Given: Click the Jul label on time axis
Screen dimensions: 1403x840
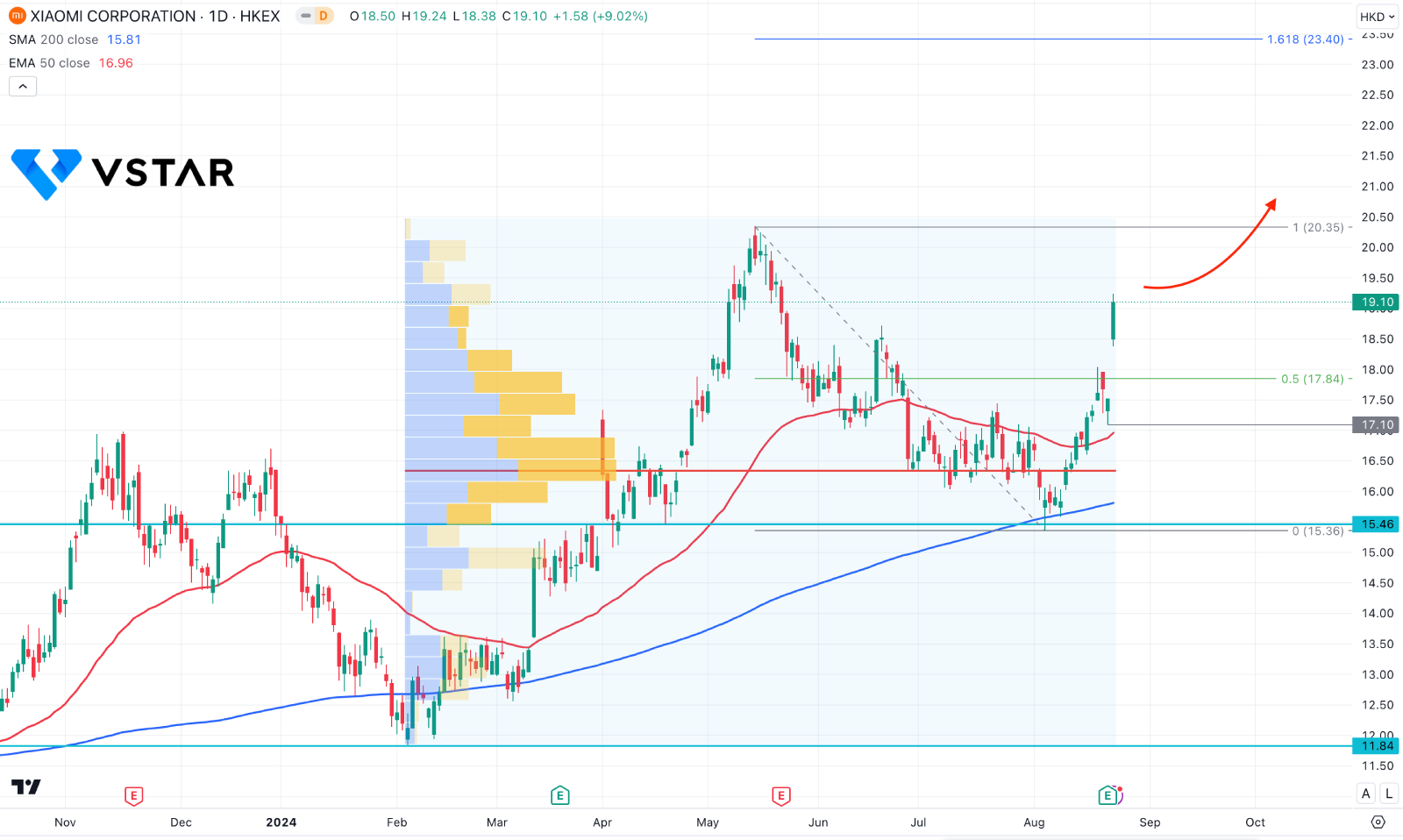Looking at the screenshot, I should (918, 822).
